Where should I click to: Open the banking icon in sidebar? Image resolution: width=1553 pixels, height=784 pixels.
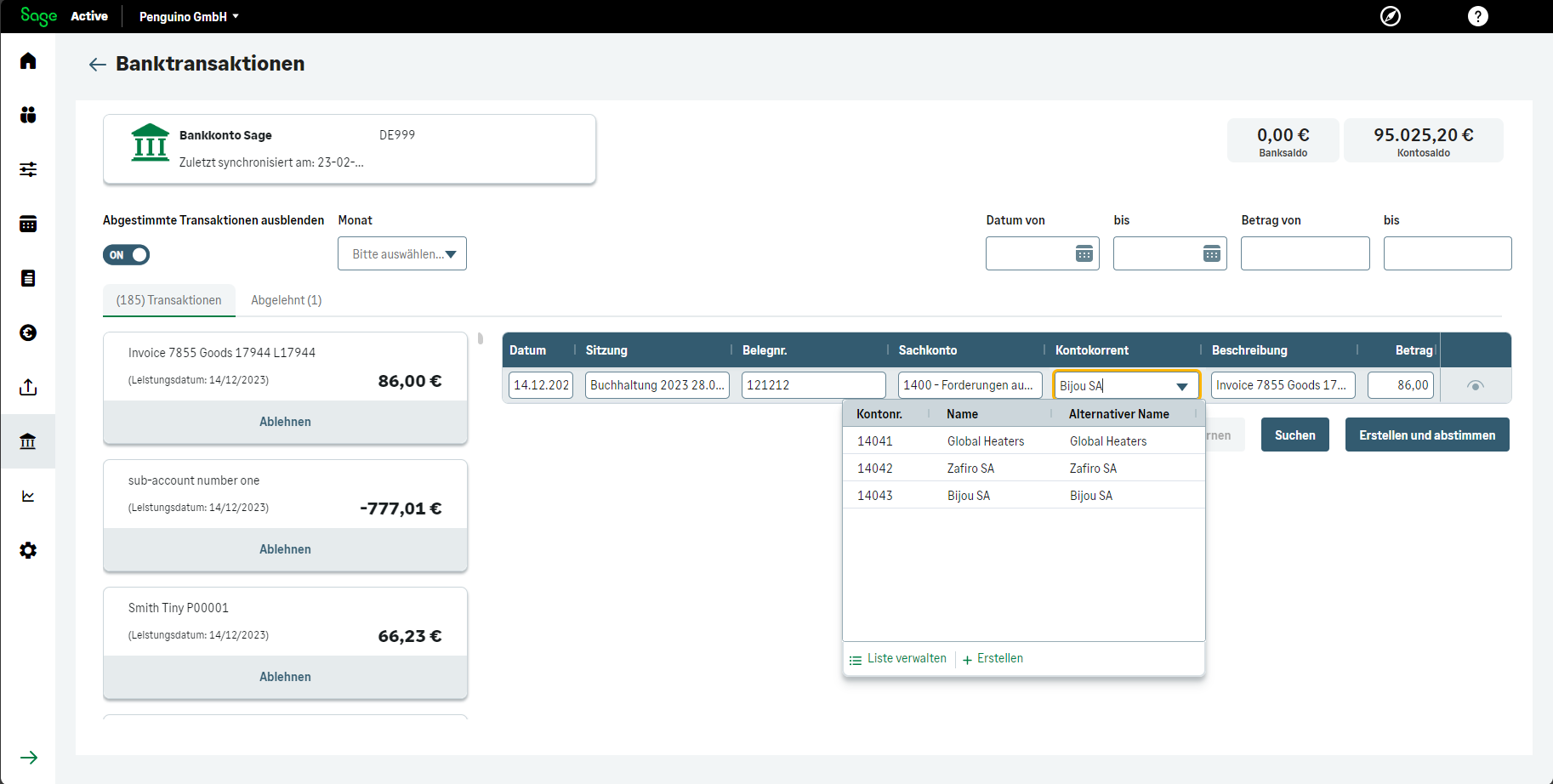[28, 441]
